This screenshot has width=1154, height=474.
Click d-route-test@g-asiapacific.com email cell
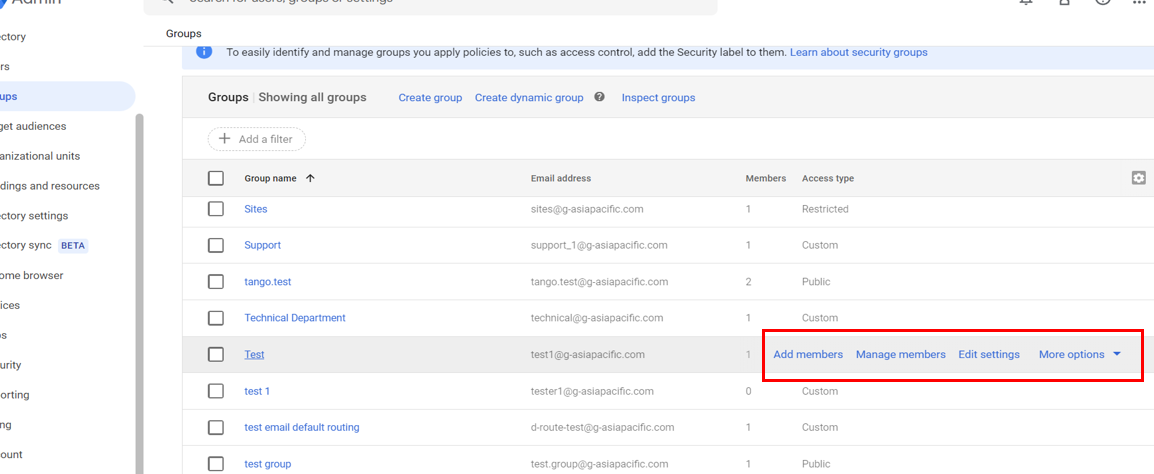603,427
